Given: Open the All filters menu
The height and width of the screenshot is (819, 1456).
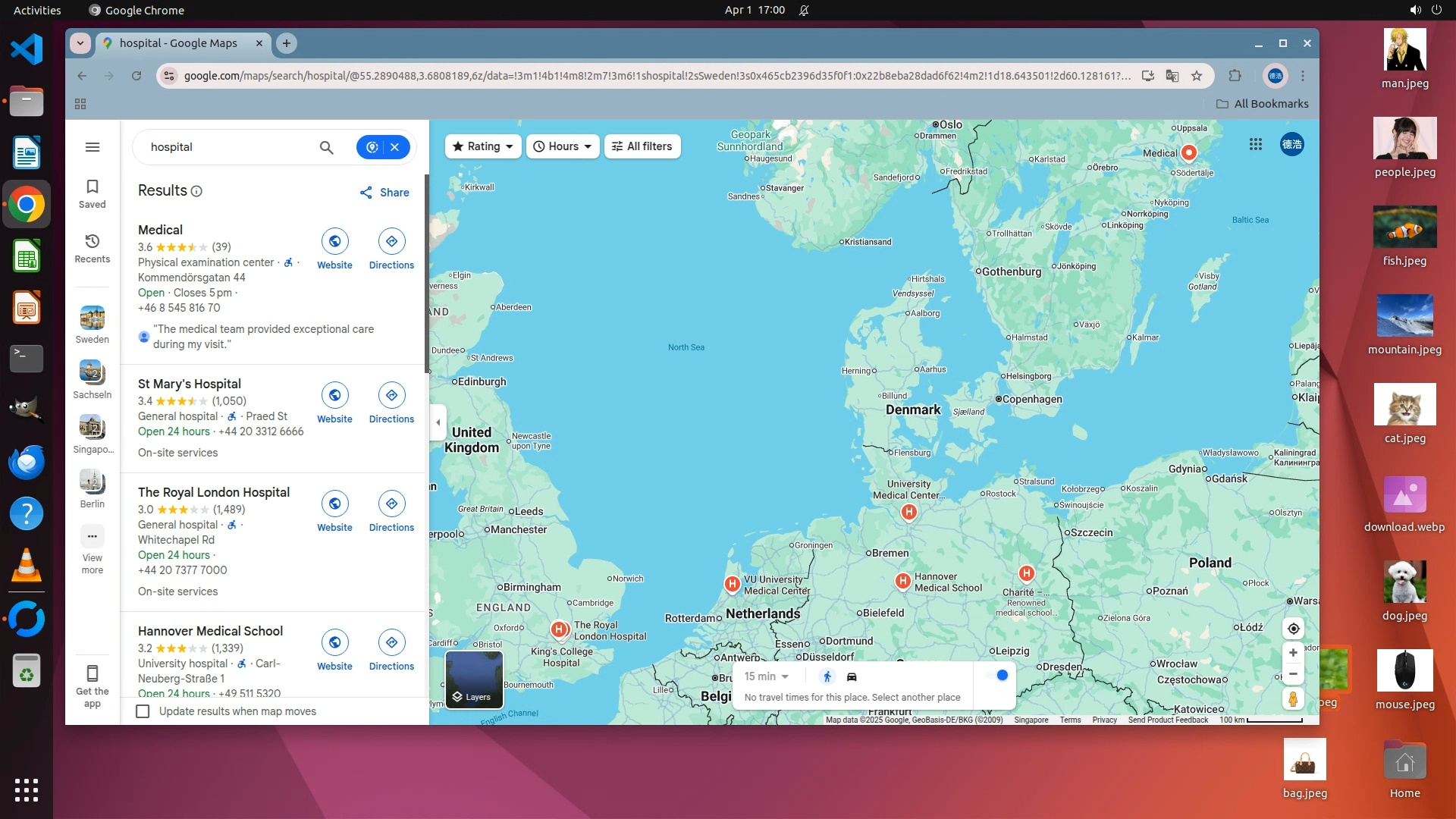Looking at the screenshot, I should tap(642, 146).
